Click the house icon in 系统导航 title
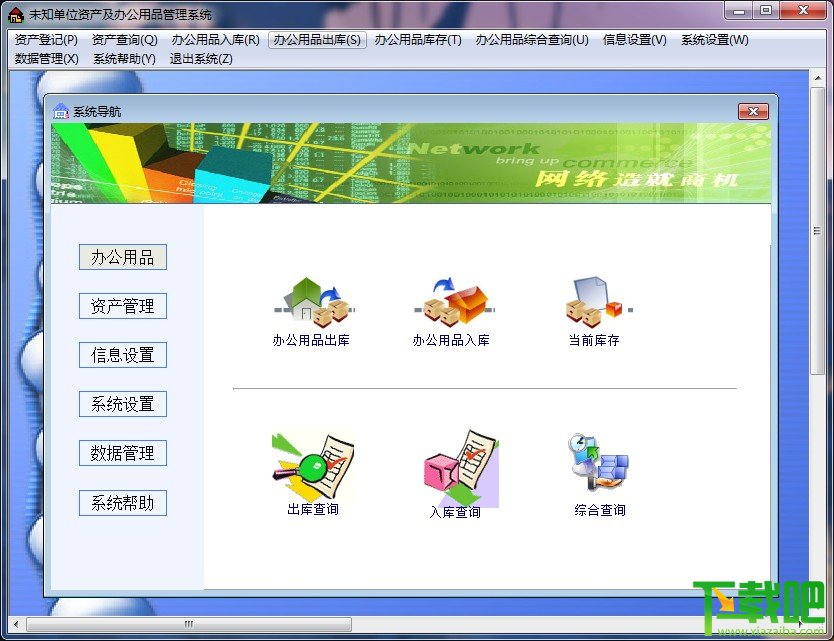Image resolution: width=834 pixels, height=641 pixels. click(x=61, y=111)
